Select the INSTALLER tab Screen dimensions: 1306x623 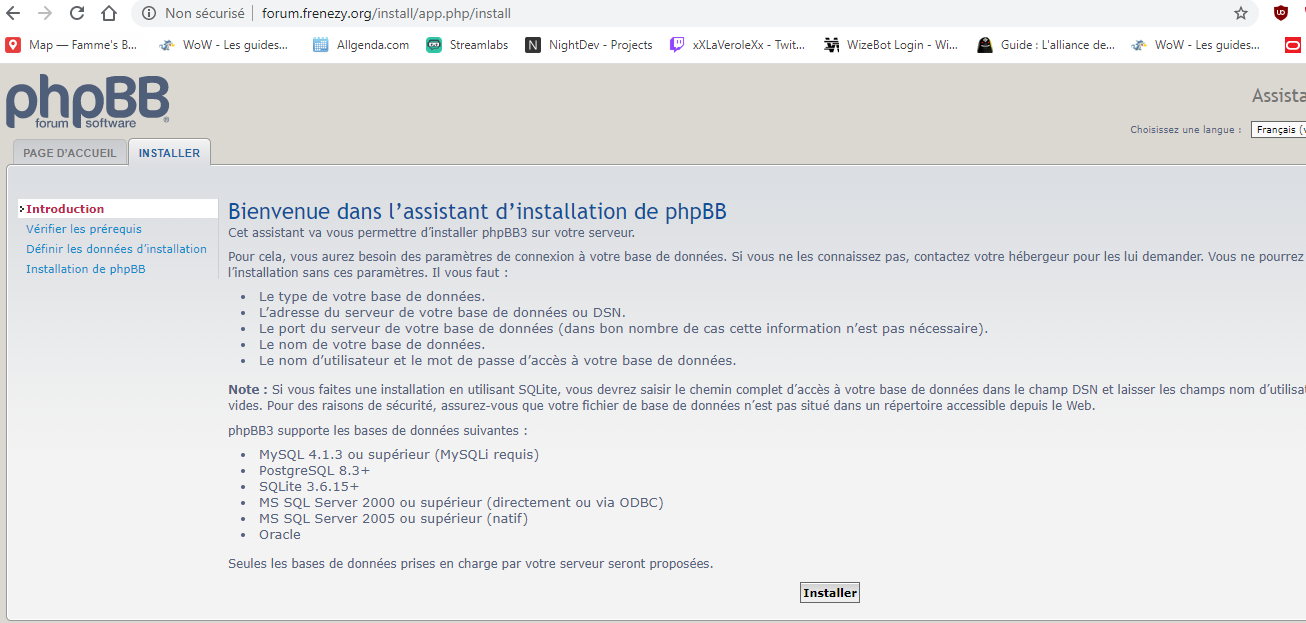tap(169, 153)
